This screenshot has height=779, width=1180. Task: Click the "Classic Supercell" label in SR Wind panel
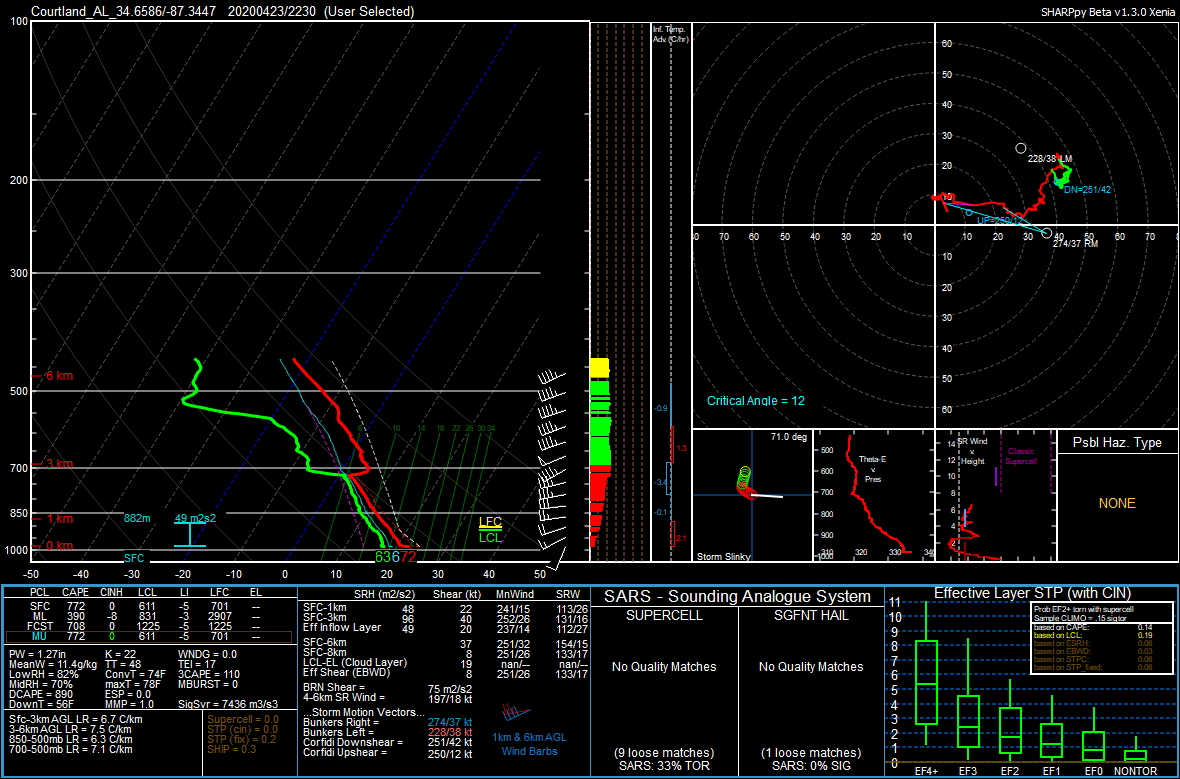point(1020,456)
